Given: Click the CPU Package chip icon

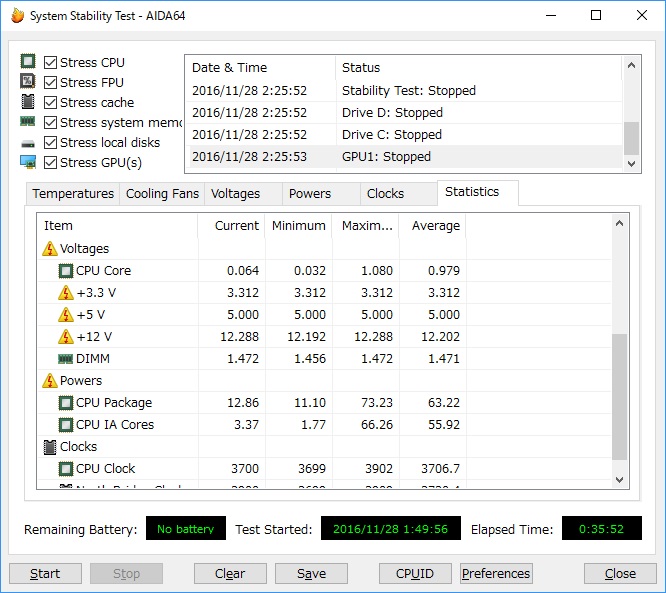Looking at the screenshot, I should pos(66,403).
